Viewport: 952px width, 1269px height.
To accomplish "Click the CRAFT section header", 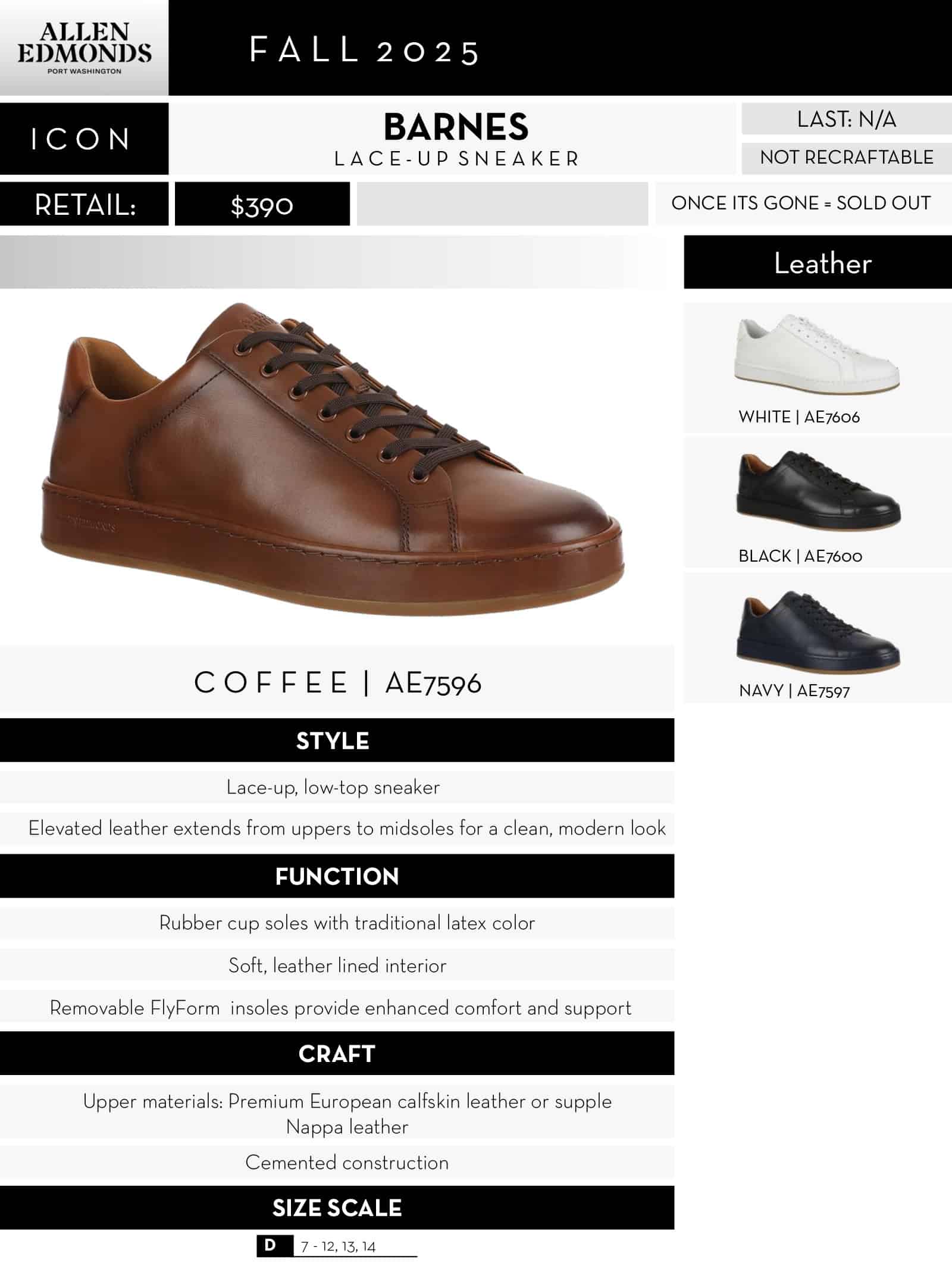I will 337,1054.
